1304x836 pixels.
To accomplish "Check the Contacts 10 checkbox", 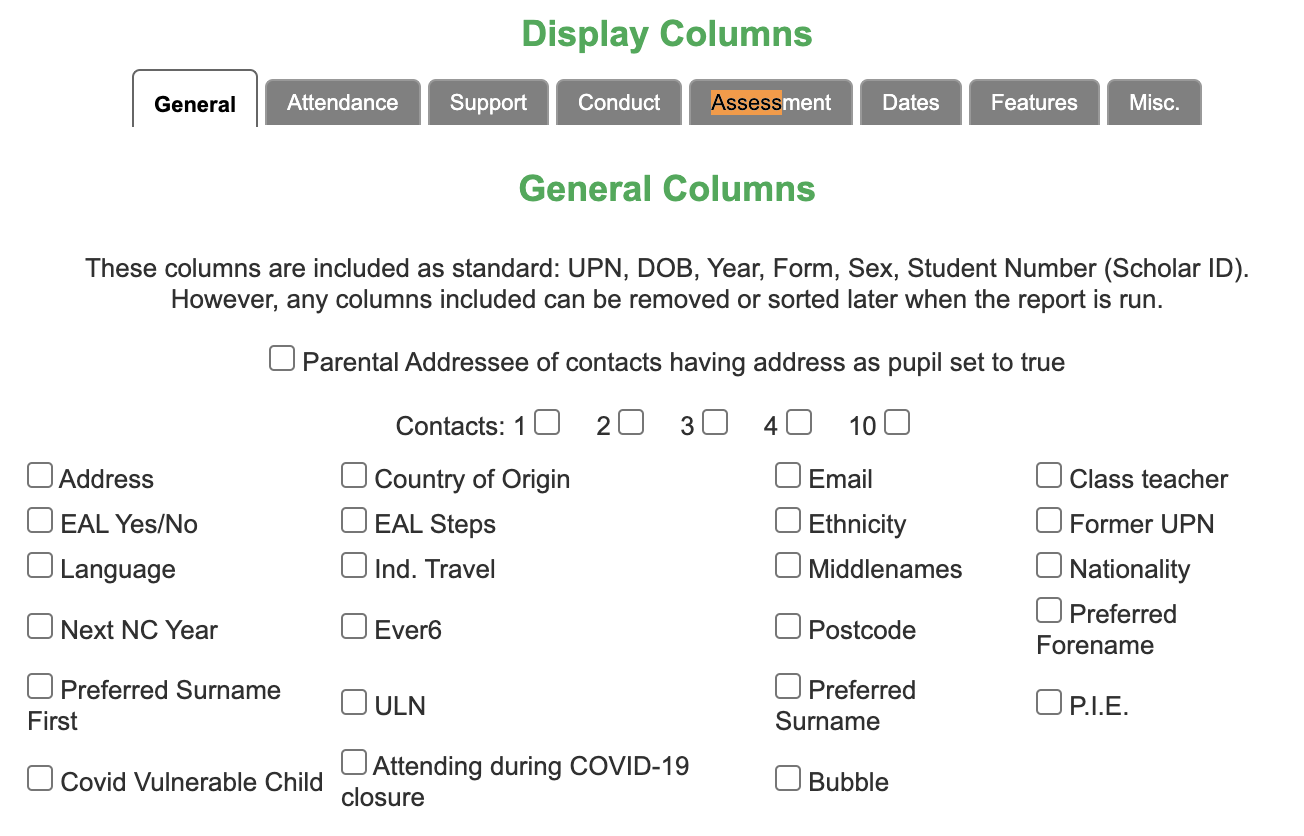I will pyautogui.click(x=897, y=422).
